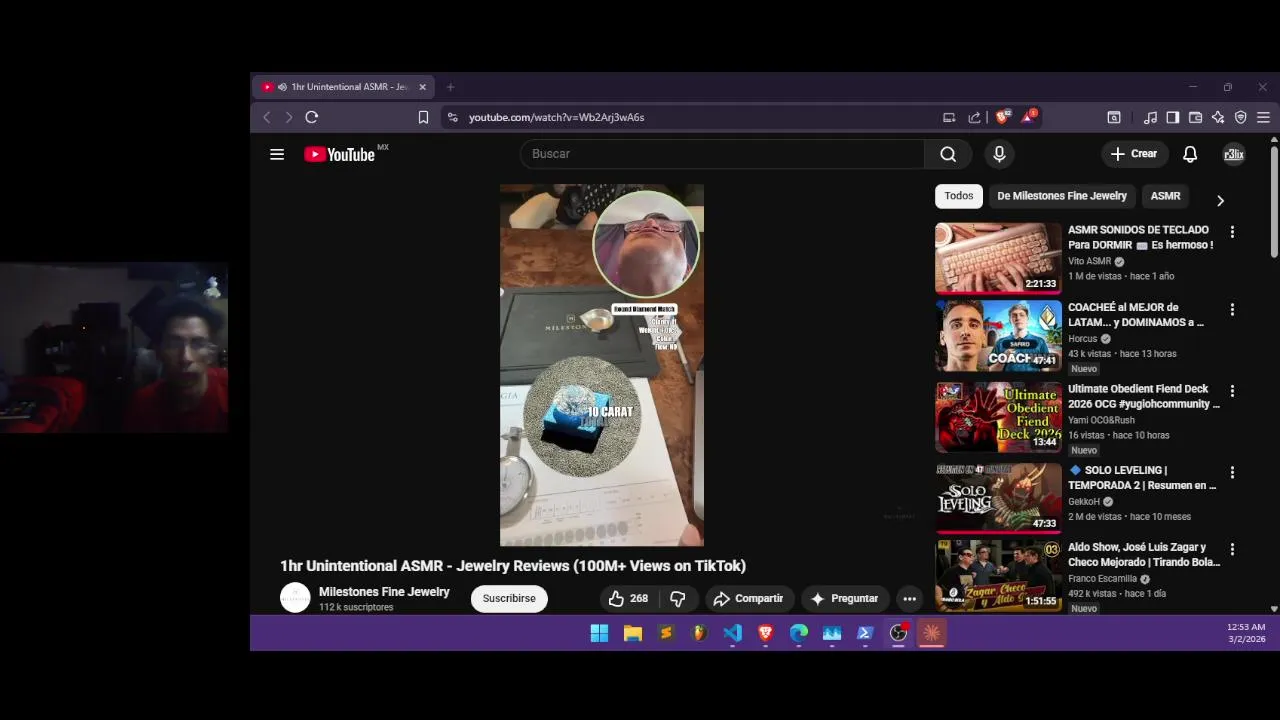Open the YouTube hamburger guide menu
This screenshot has width=1280, height=720.
pyautogui.click(x=277, y=154)
